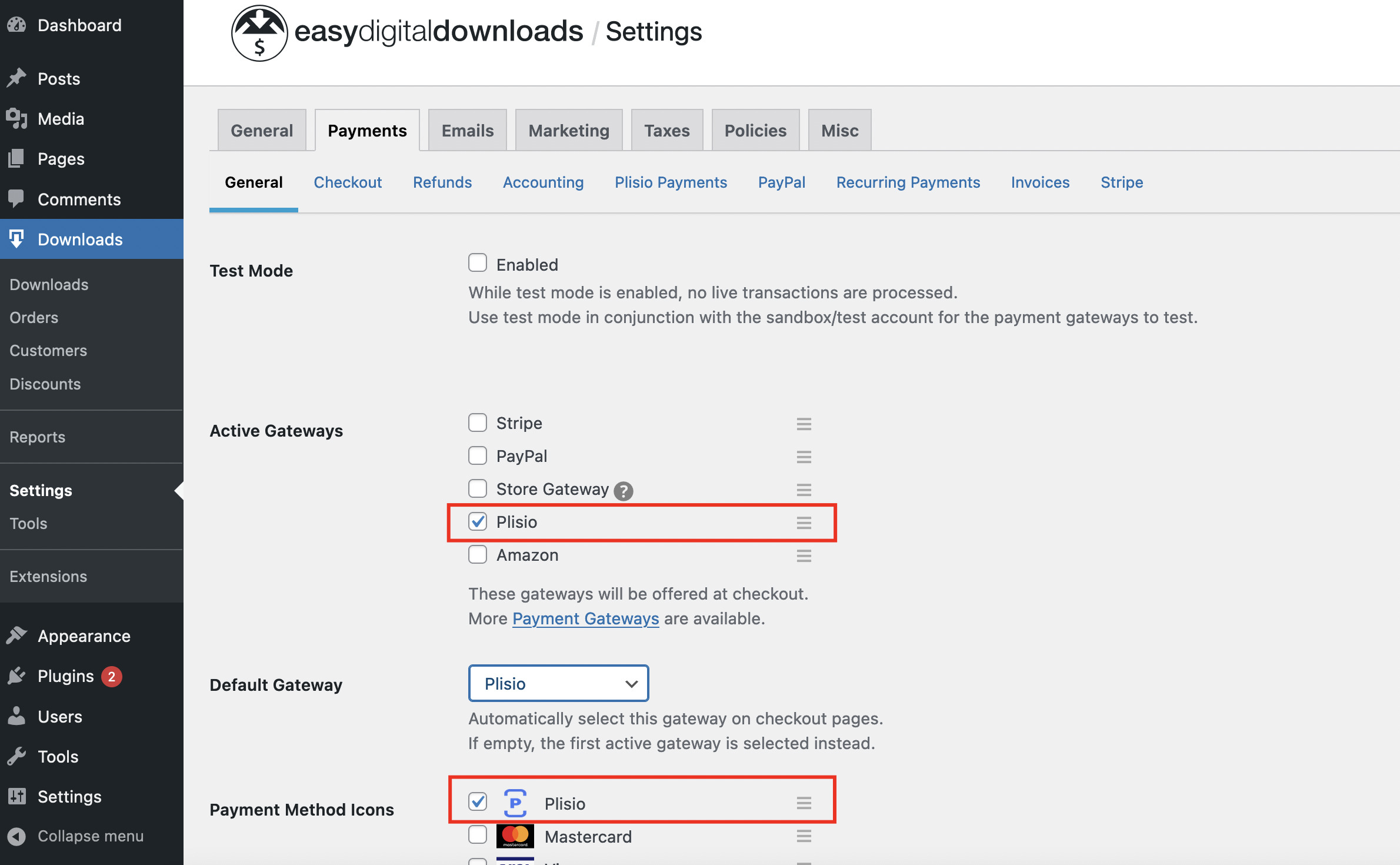Click the Media icon in sidebar
This screenshot has height=865, width=1400.
(16, 118)
